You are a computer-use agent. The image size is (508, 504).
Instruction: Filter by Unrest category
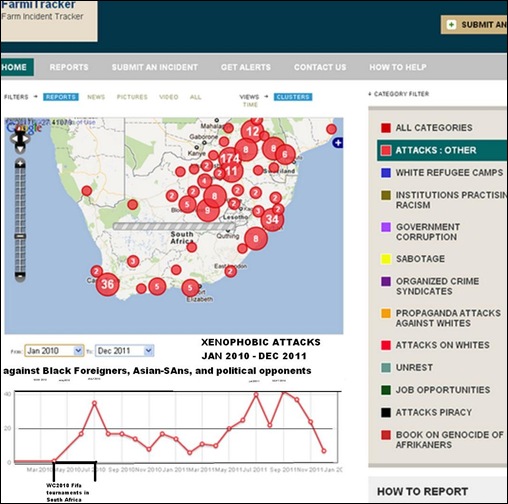point(407,367)
